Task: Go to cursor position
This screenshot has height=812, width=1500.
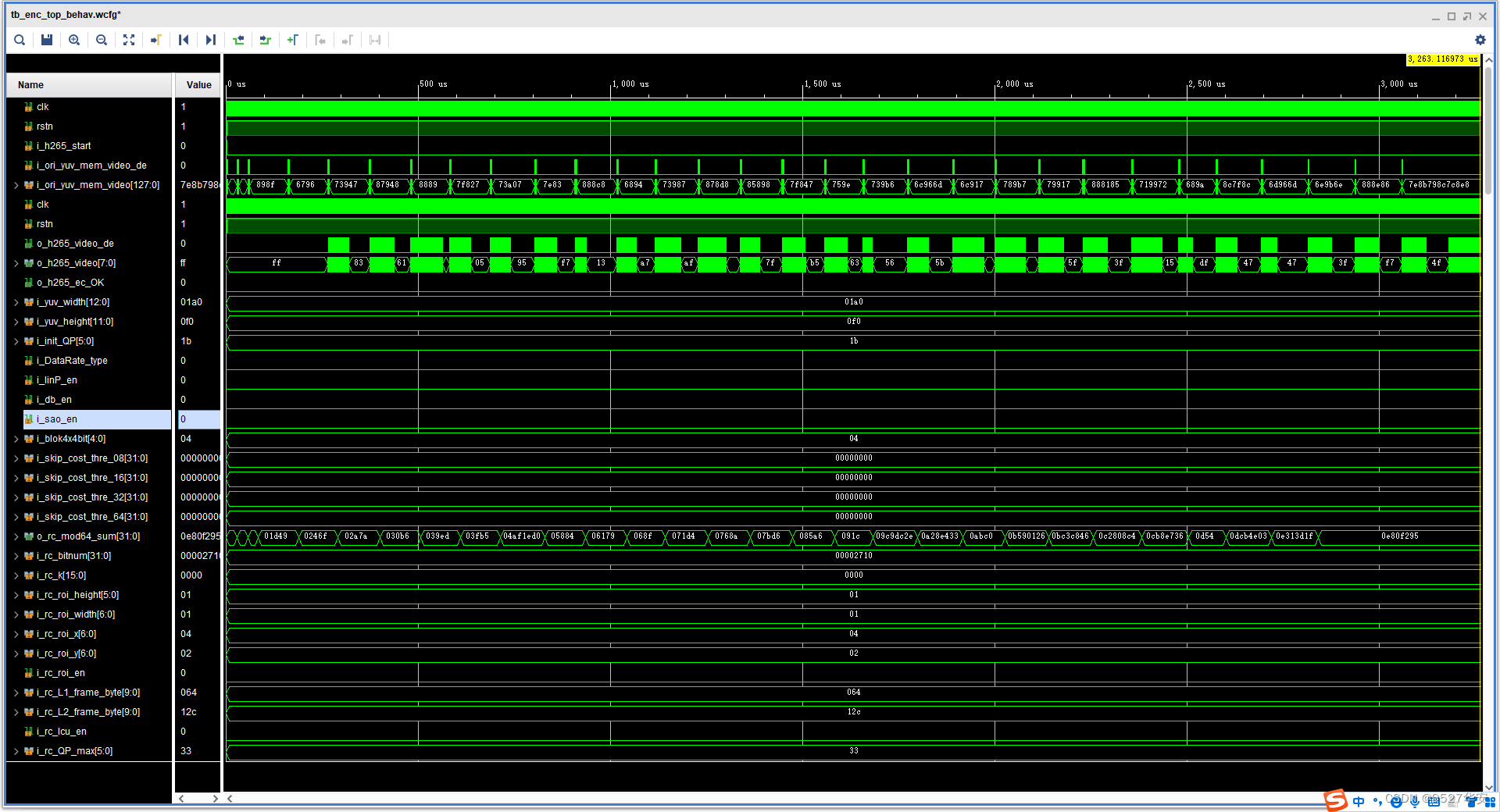Action: coord(156,40)
